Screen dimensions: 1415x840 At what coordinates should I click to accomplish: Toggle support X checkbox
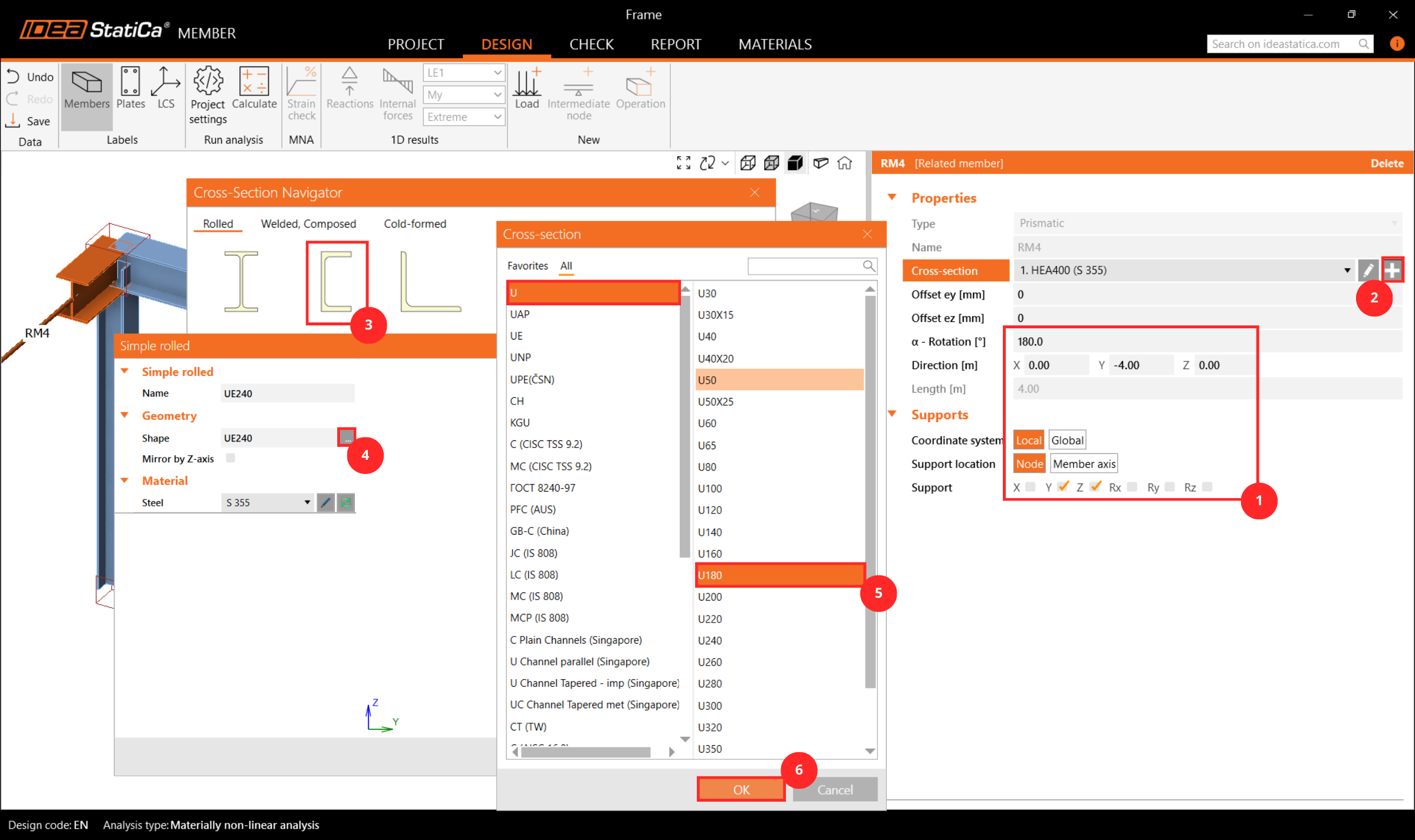point(1031,487)
